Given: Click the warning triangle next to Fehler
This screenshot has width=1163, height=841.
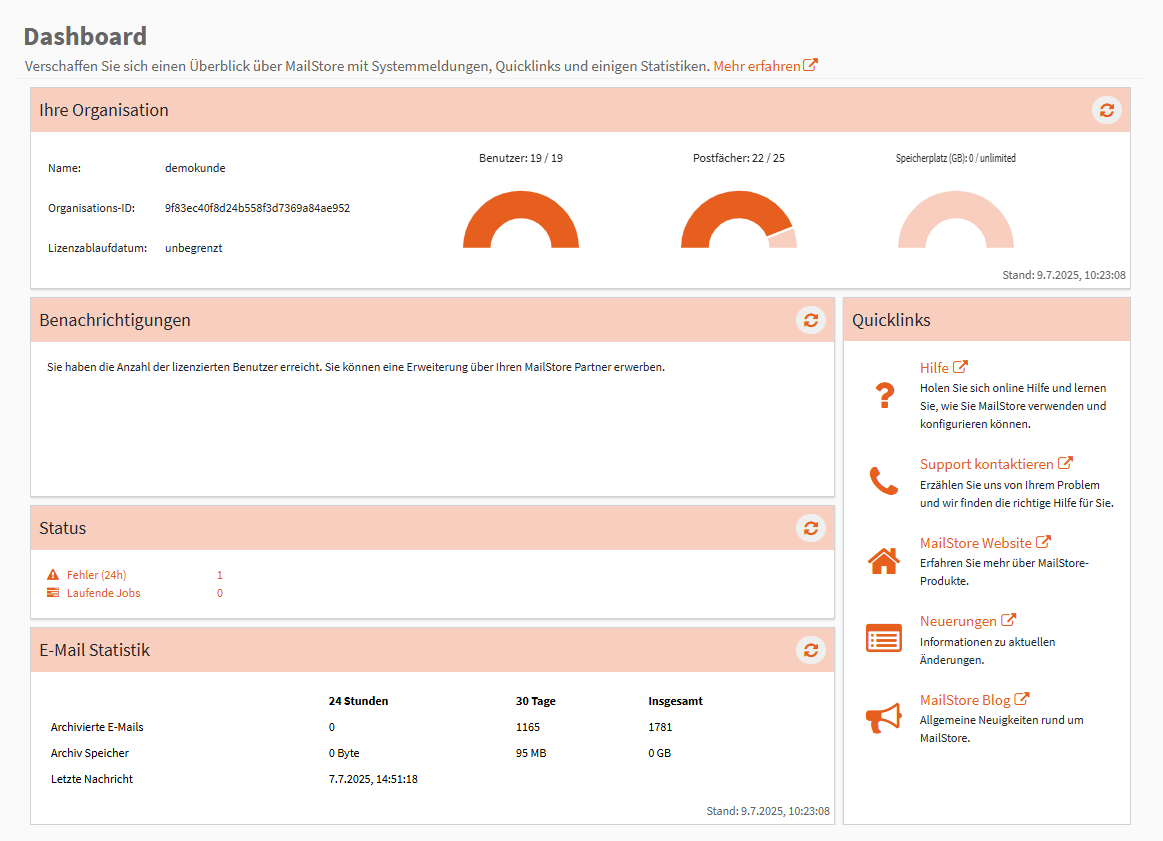Looking at the screenshot, I should click(53, 575).
